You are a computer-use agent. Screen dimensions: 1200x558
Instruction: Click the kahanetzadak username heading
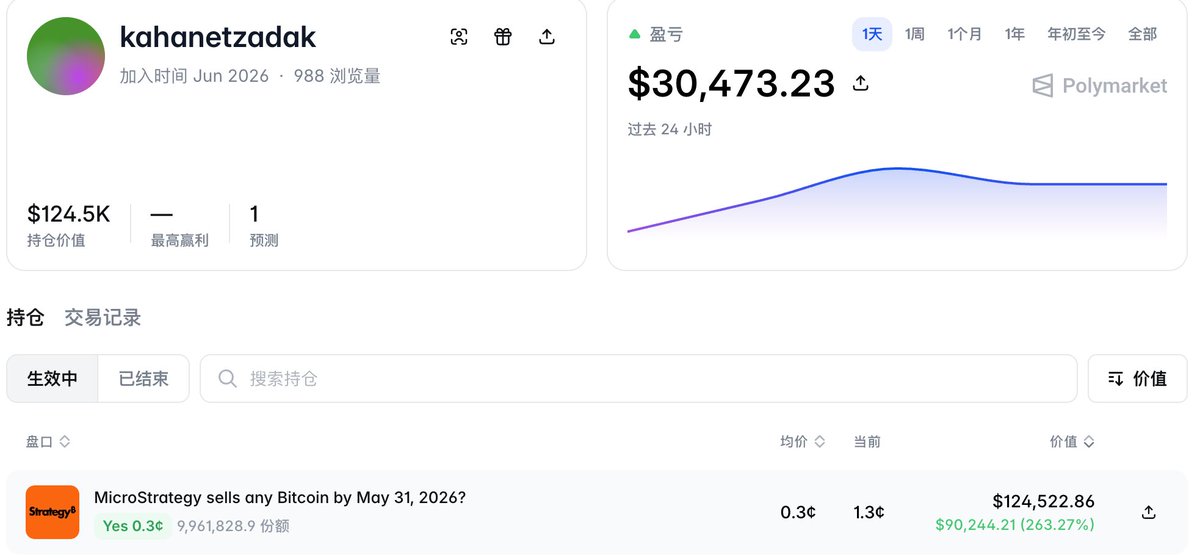pyautogui.click(x=218, y=37)
